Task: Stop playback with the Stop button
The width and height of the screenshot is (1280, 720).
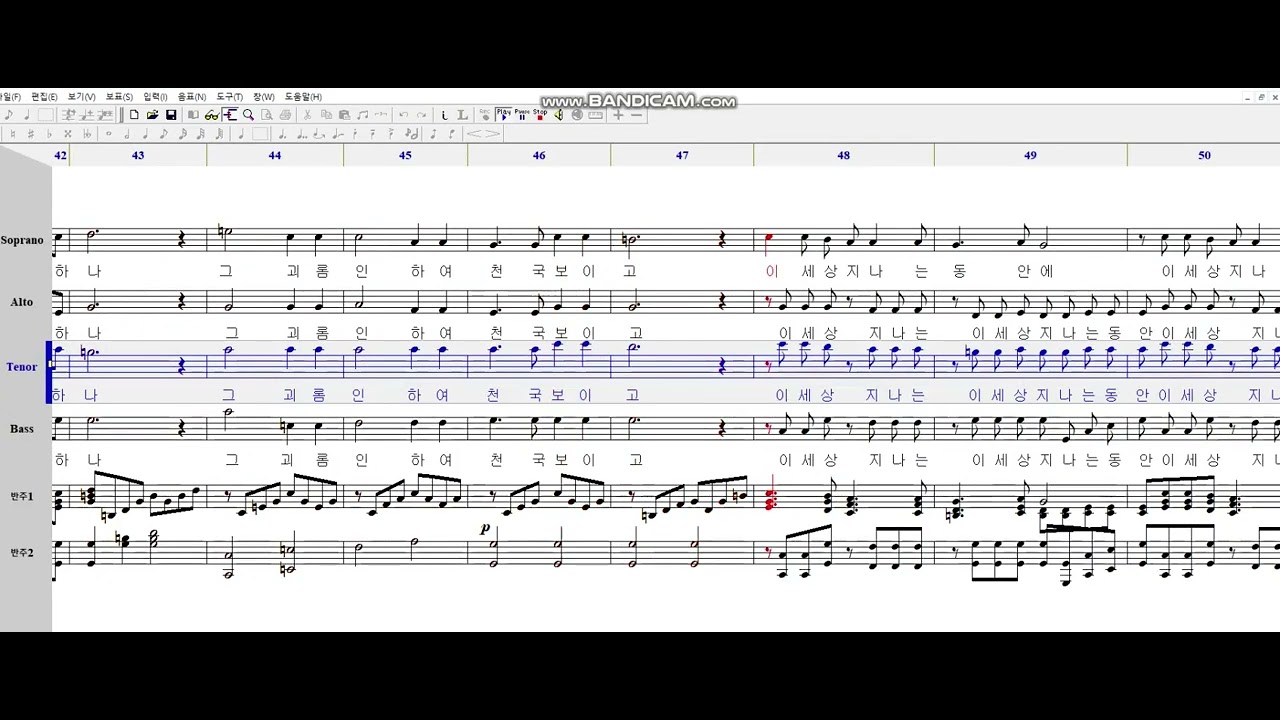Action: pos(540,115)
